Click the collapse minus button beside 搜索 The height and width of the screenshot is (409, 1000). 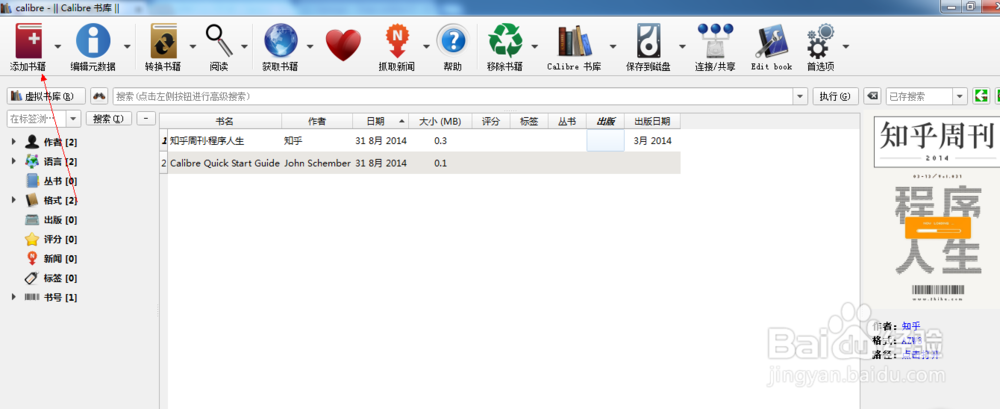tap(147, 119)
